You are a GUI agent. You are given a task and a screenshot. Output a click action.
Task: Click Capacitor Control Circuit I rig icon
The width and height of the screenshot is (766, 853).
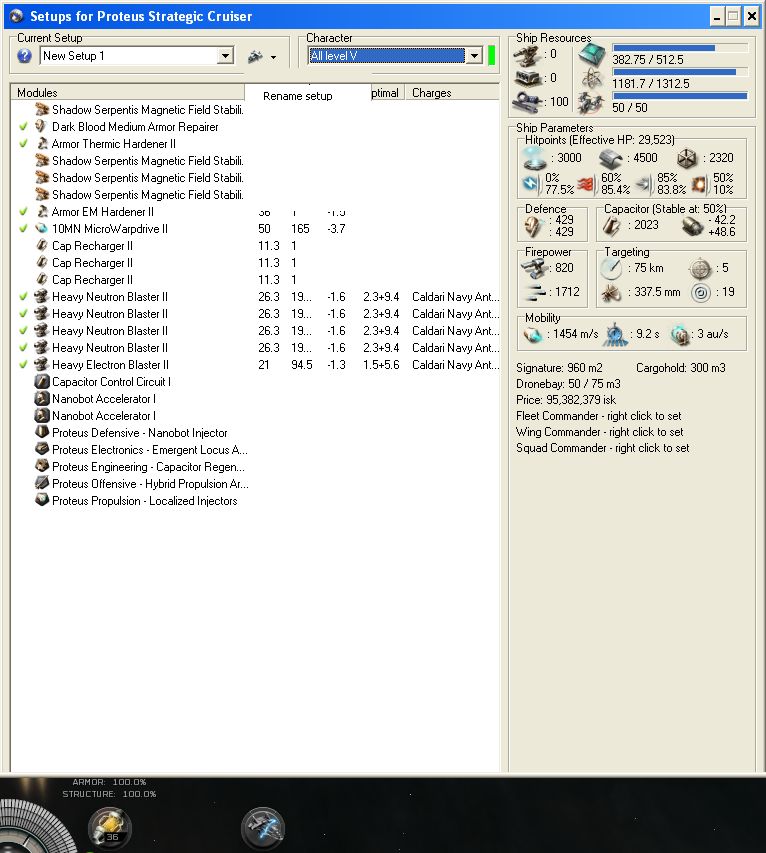(41, 381)
